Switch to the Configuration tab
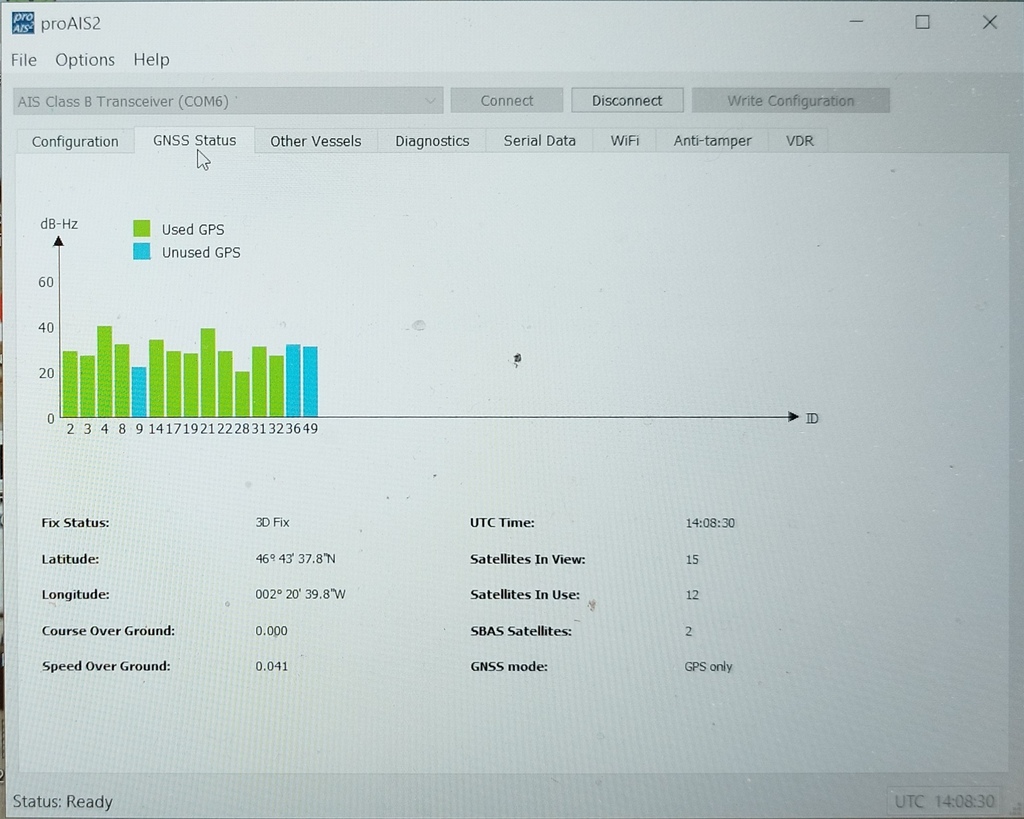This screenshot has height=819, width=1024. 75,142
